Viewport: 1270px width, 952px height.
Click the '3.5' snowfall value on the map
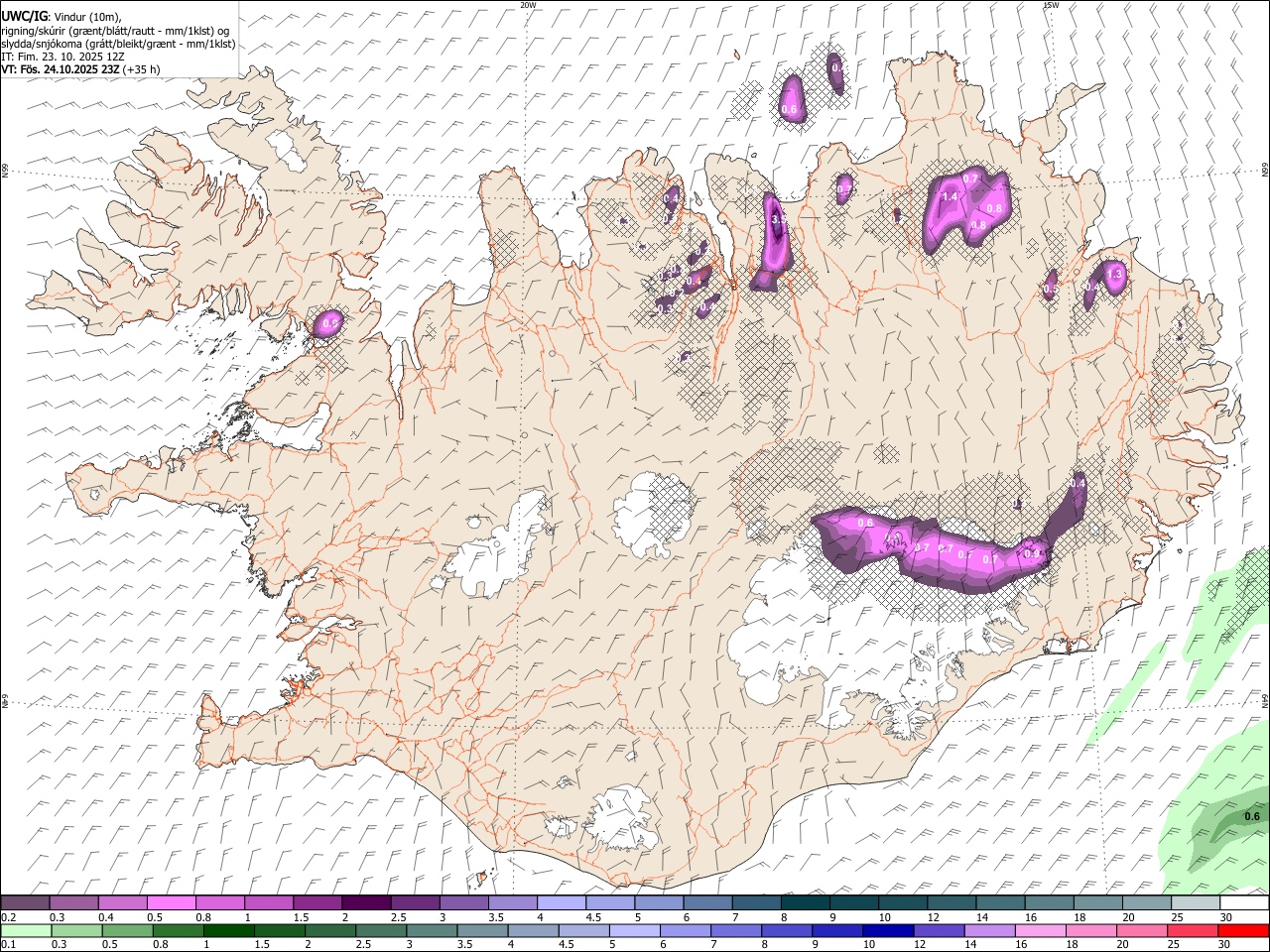coord(778,218)
